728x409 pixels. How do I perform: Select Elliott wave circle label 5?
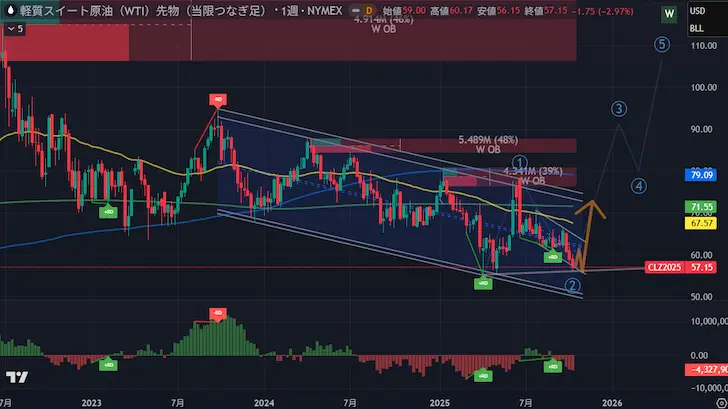(x=662, y=44)
